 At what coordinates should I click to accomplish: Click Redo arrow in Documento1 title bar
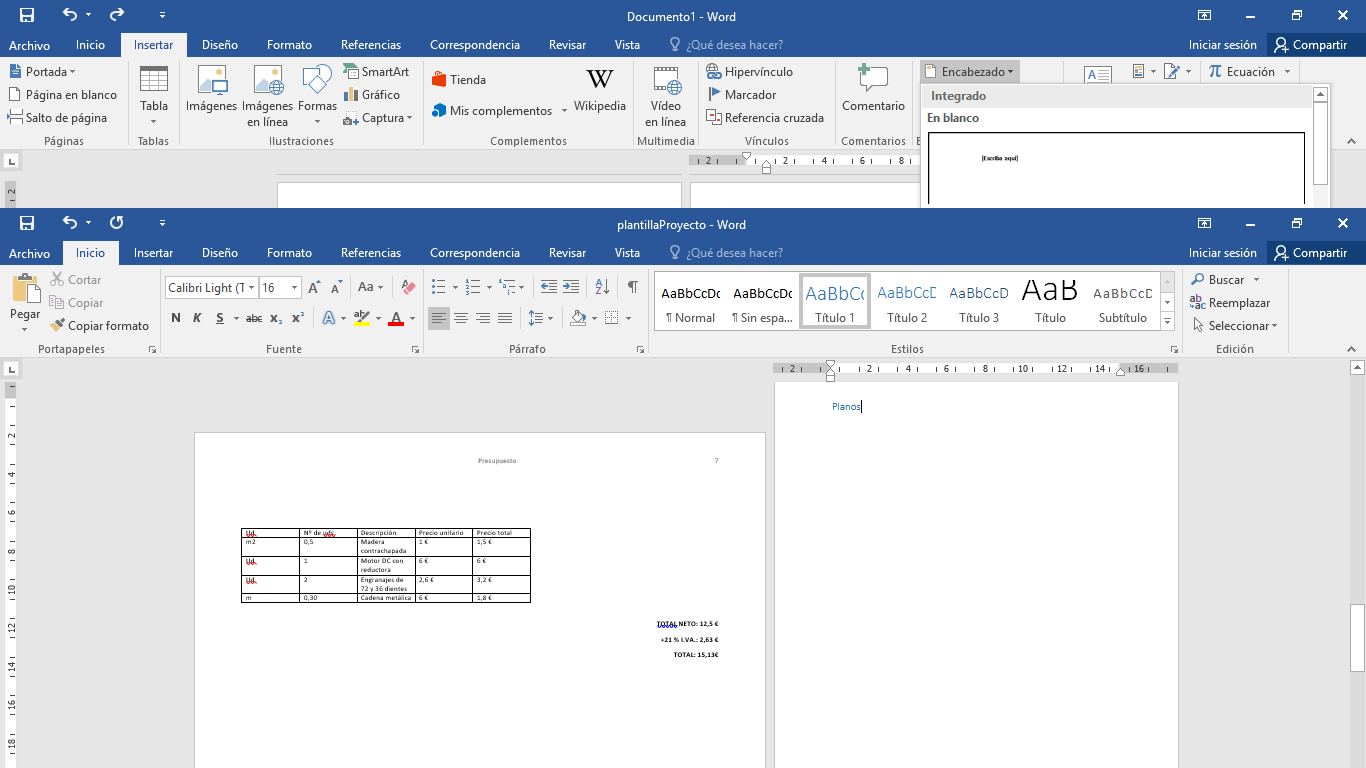click(x=117, y=14)
